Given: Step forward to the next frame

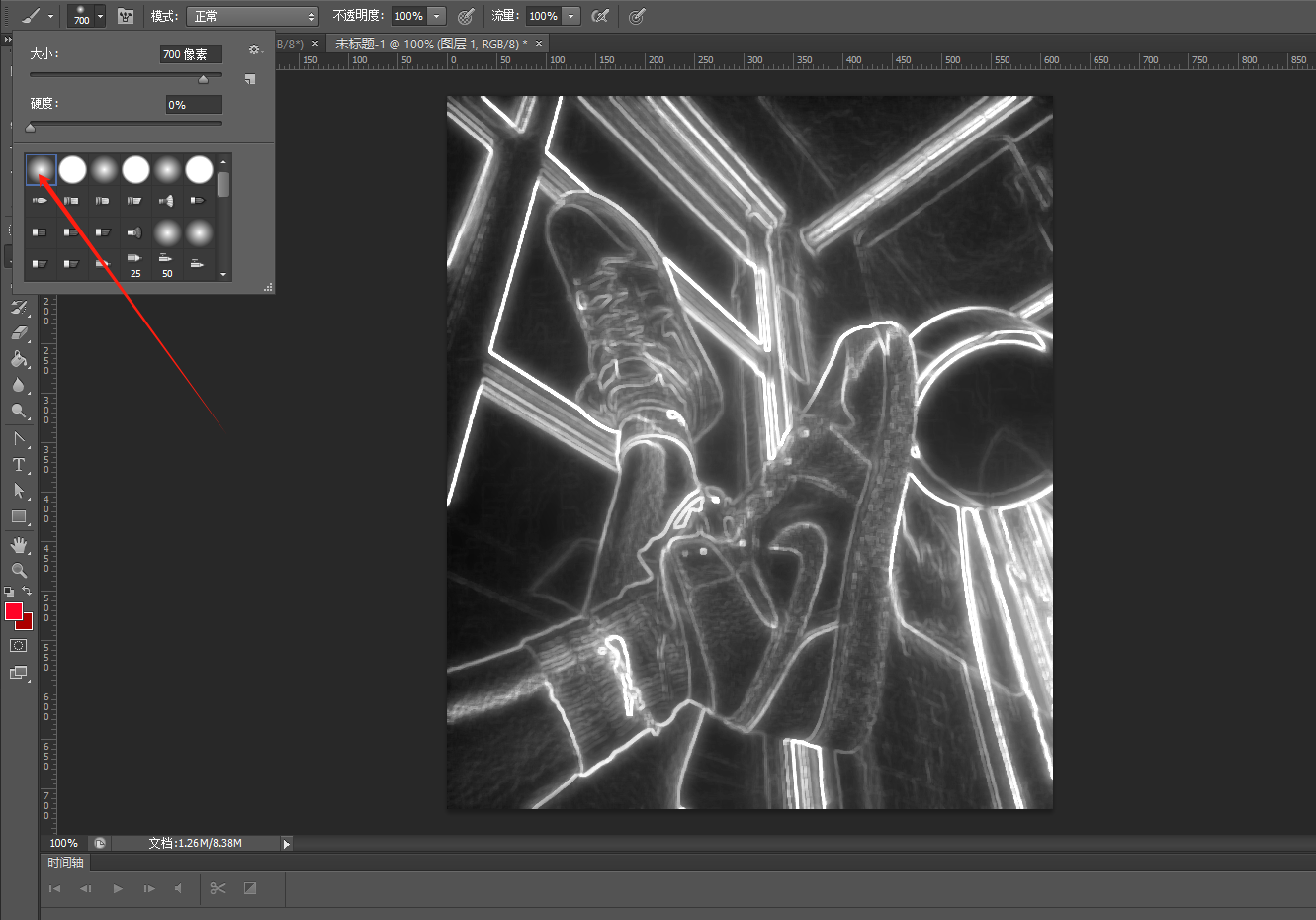Looking at the screenshot, I should coord(148,888).
